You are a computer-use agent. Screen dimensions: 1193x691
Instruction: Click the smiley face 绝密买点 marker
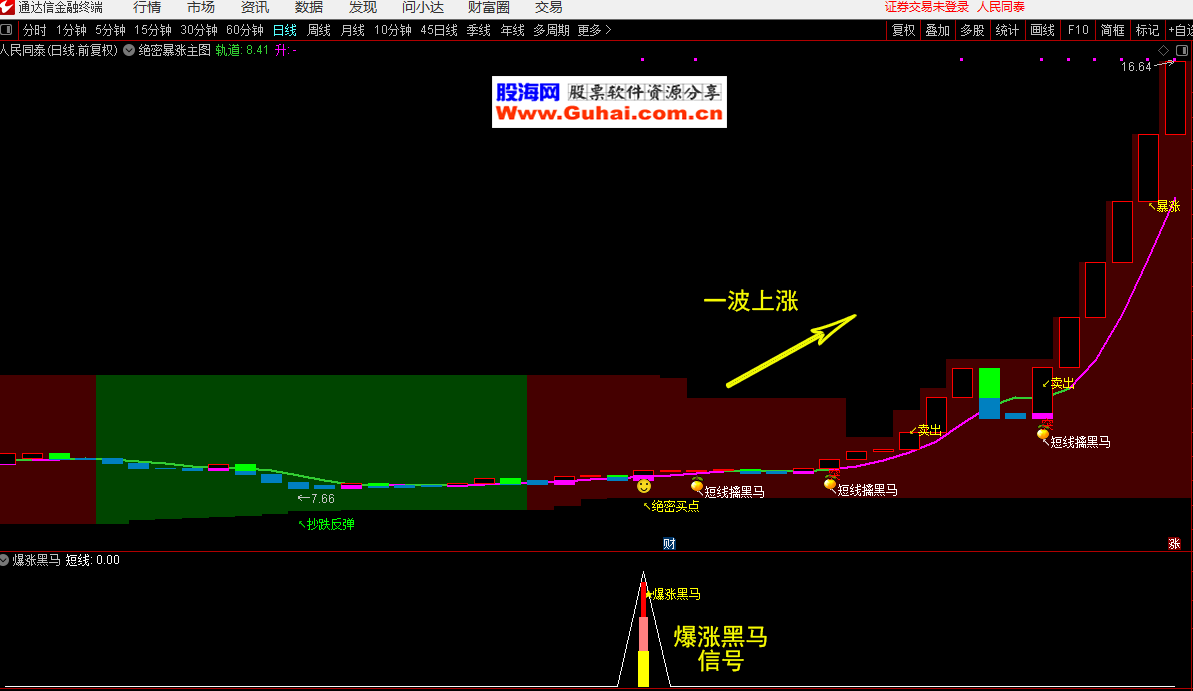coord(643,486)
